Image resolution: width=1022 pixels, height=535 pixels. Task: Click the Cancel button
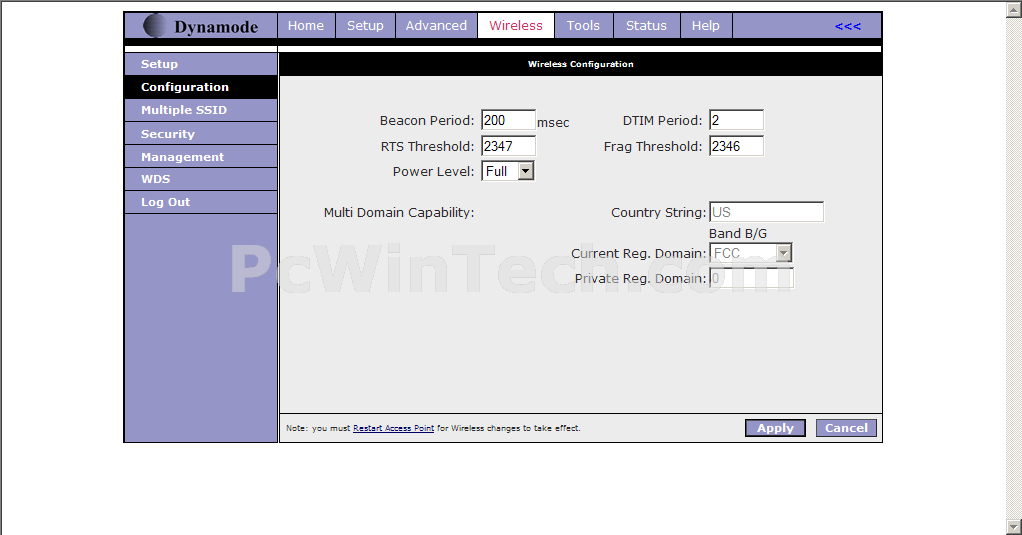[x=846, y=428]
